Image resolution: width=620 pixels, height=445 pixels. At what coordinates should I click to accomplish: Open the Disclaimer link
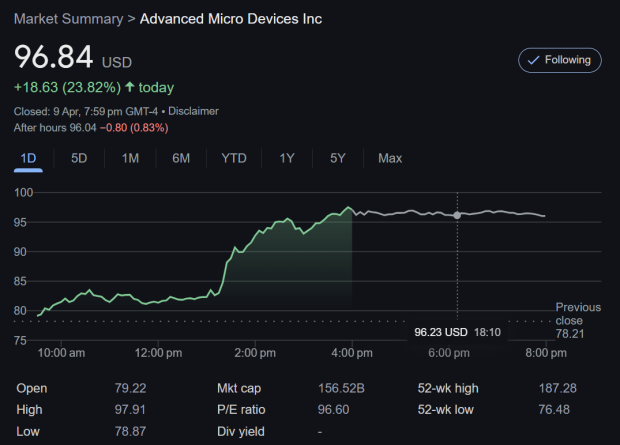(x=193, y=111)
